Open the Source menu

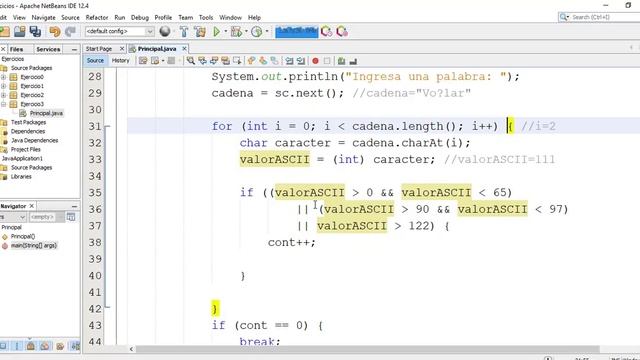[70, 18]
